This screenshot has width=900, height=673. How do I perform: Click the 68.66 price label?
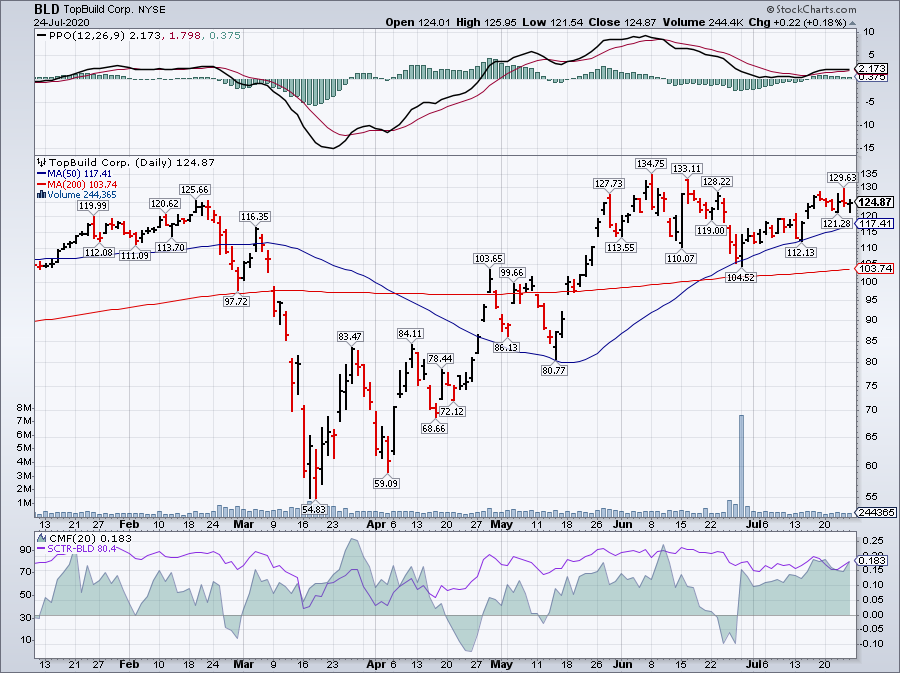[433, 429]
